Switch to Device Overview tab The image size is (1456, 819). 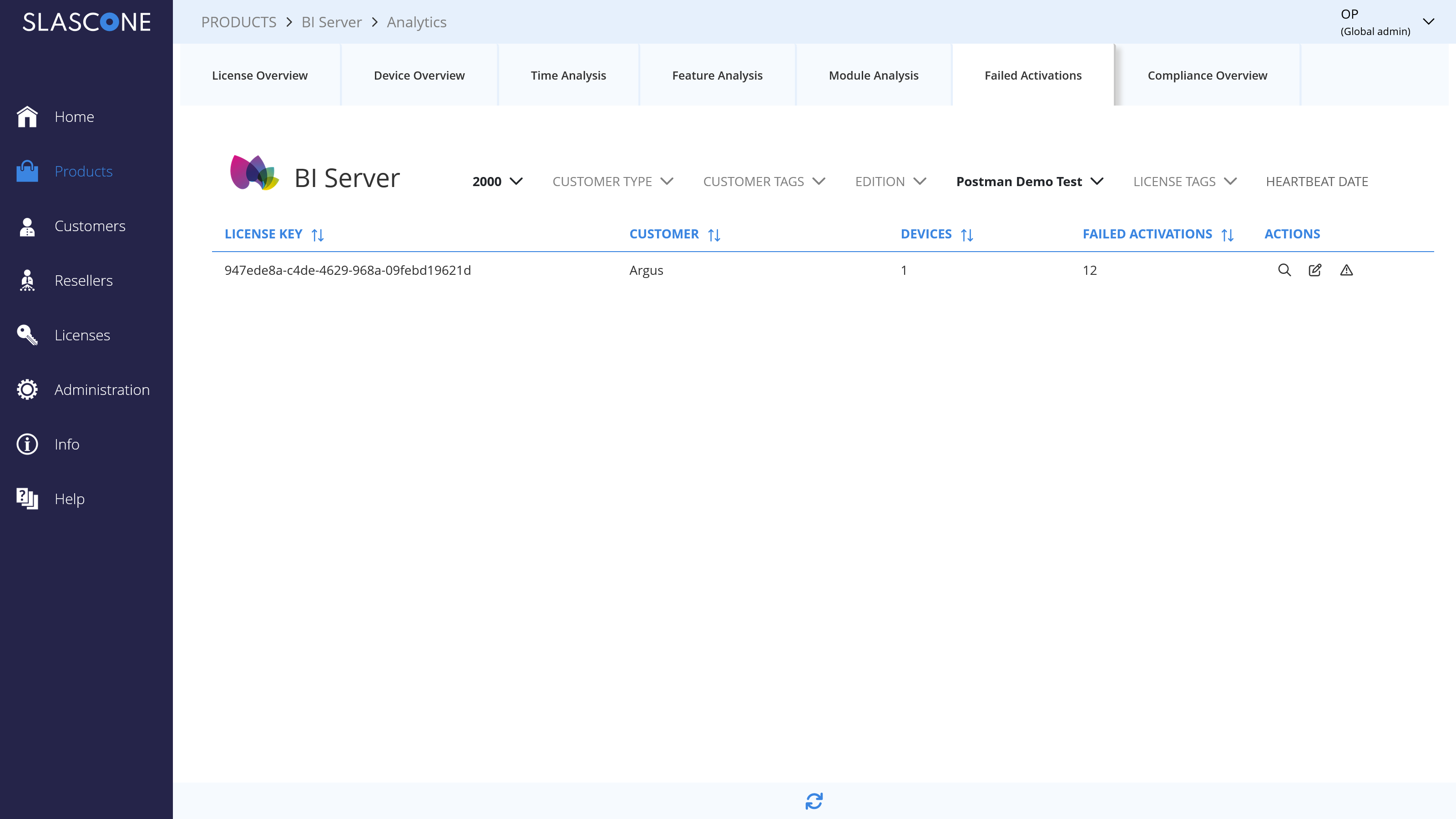coord(420,75)
